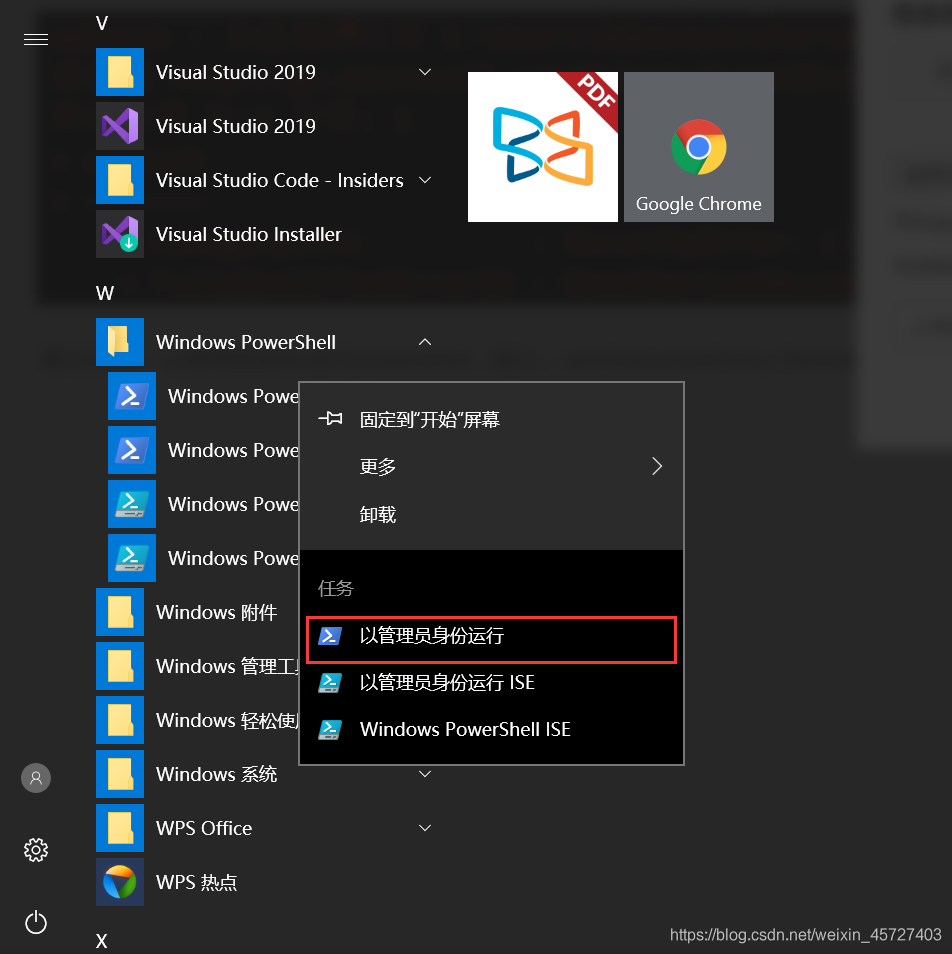Open the Settings gear in the sidebar
952x954 pixels.
coord(36,849)
